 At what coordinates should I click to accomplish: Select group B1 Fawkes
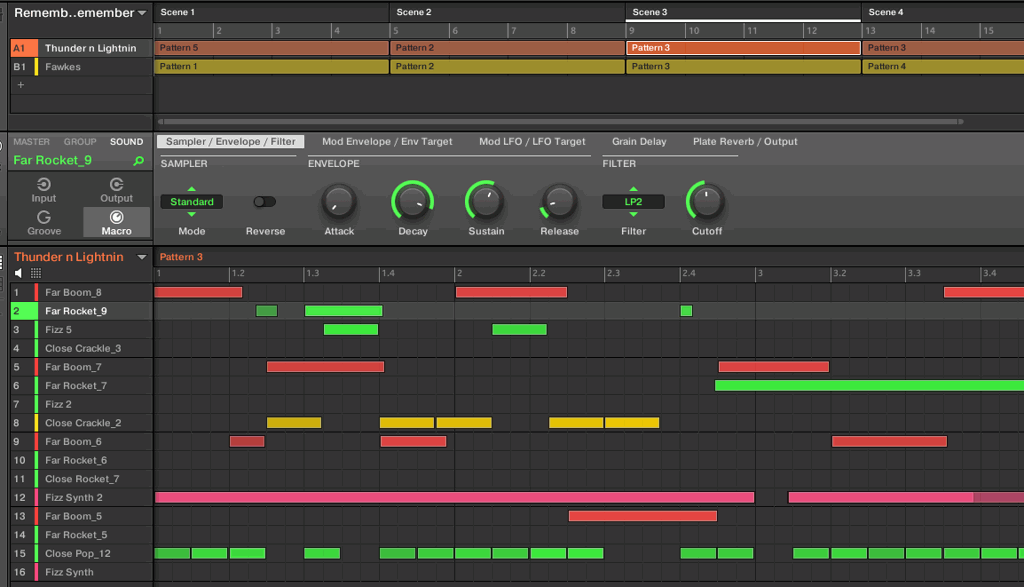tap(82, 67)
